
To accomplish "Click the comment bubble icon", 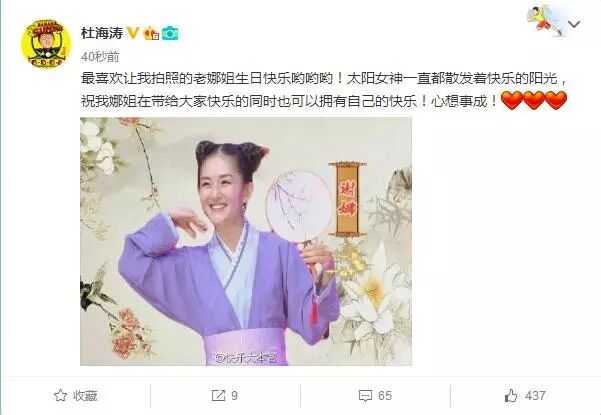I will coord(365,396).
